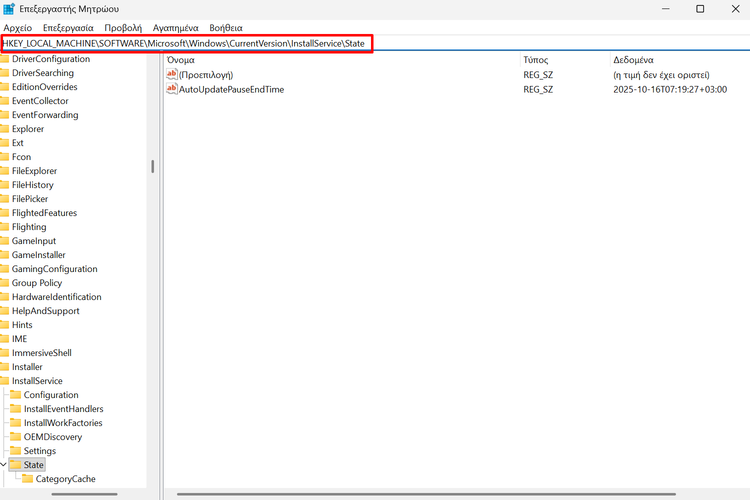Select the ImmersiveShell key

tap(42, 353)
